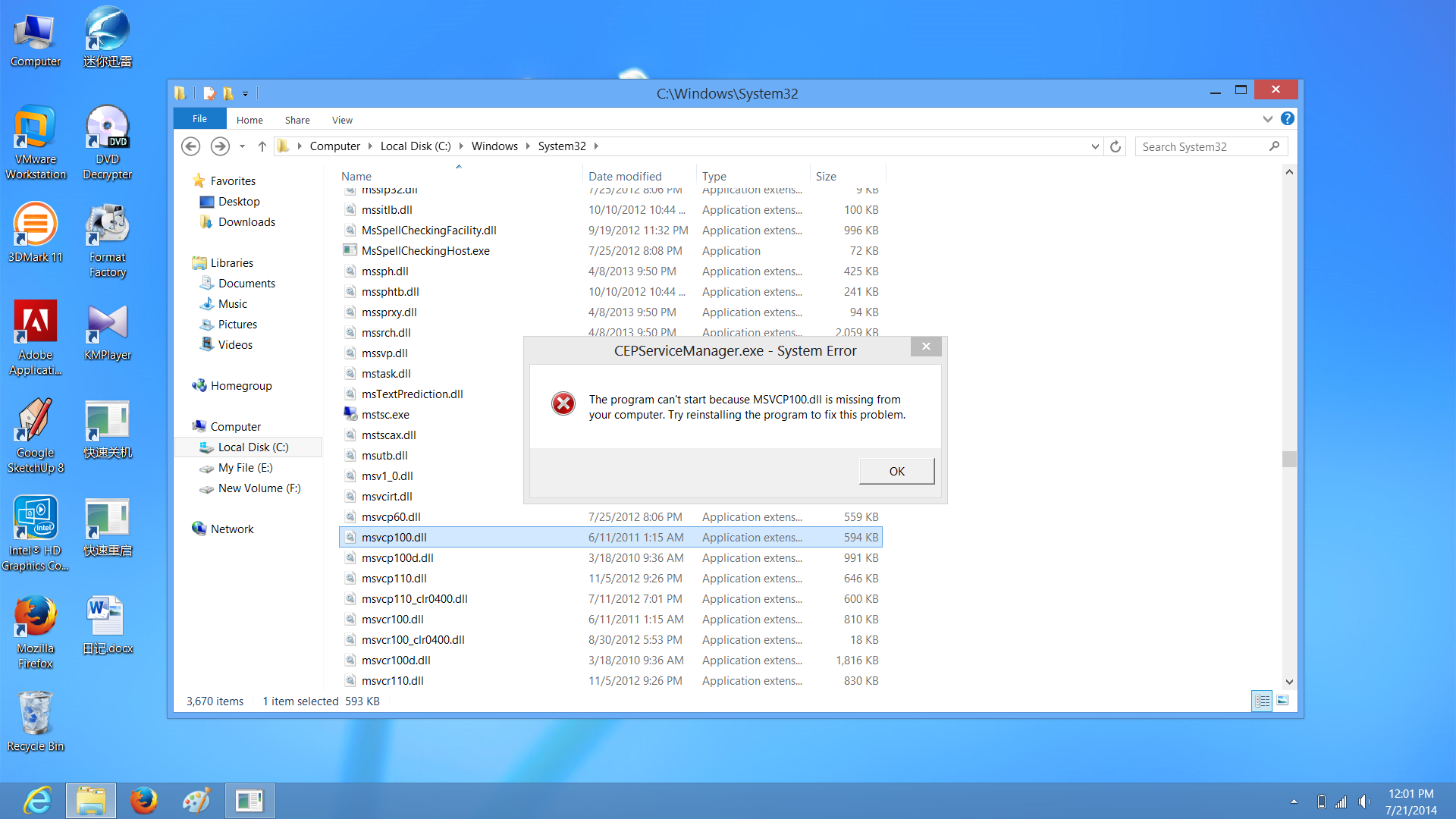Image resolution: width=1456 pixels, height=819 pixels.
Task: Switch to large icons view
Action: [1282, 701]
